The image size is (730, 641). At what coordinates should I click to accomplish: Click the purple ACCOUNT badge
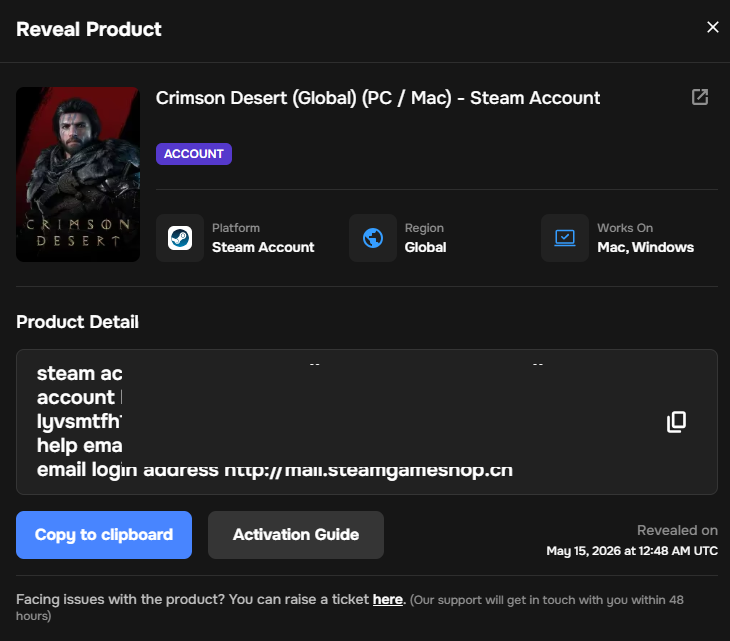[194, 154]
